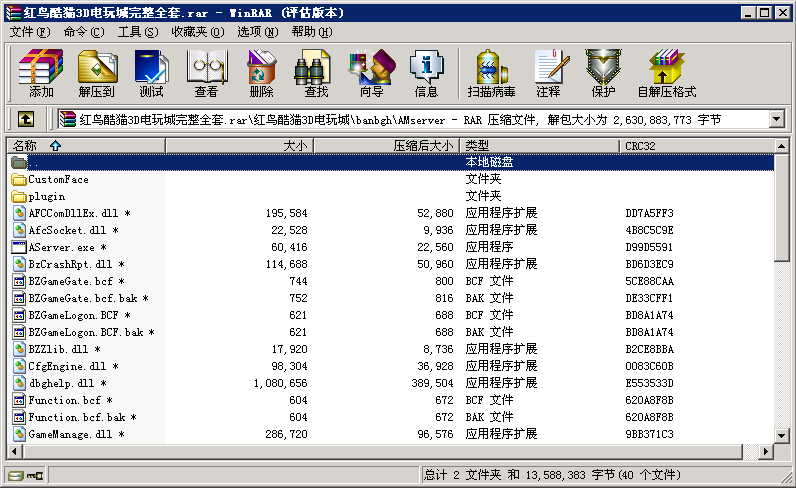Click the 添加 (Add) toolbar icon
The height and width of the screenshot is (488, 796).
tap(41, 73)
